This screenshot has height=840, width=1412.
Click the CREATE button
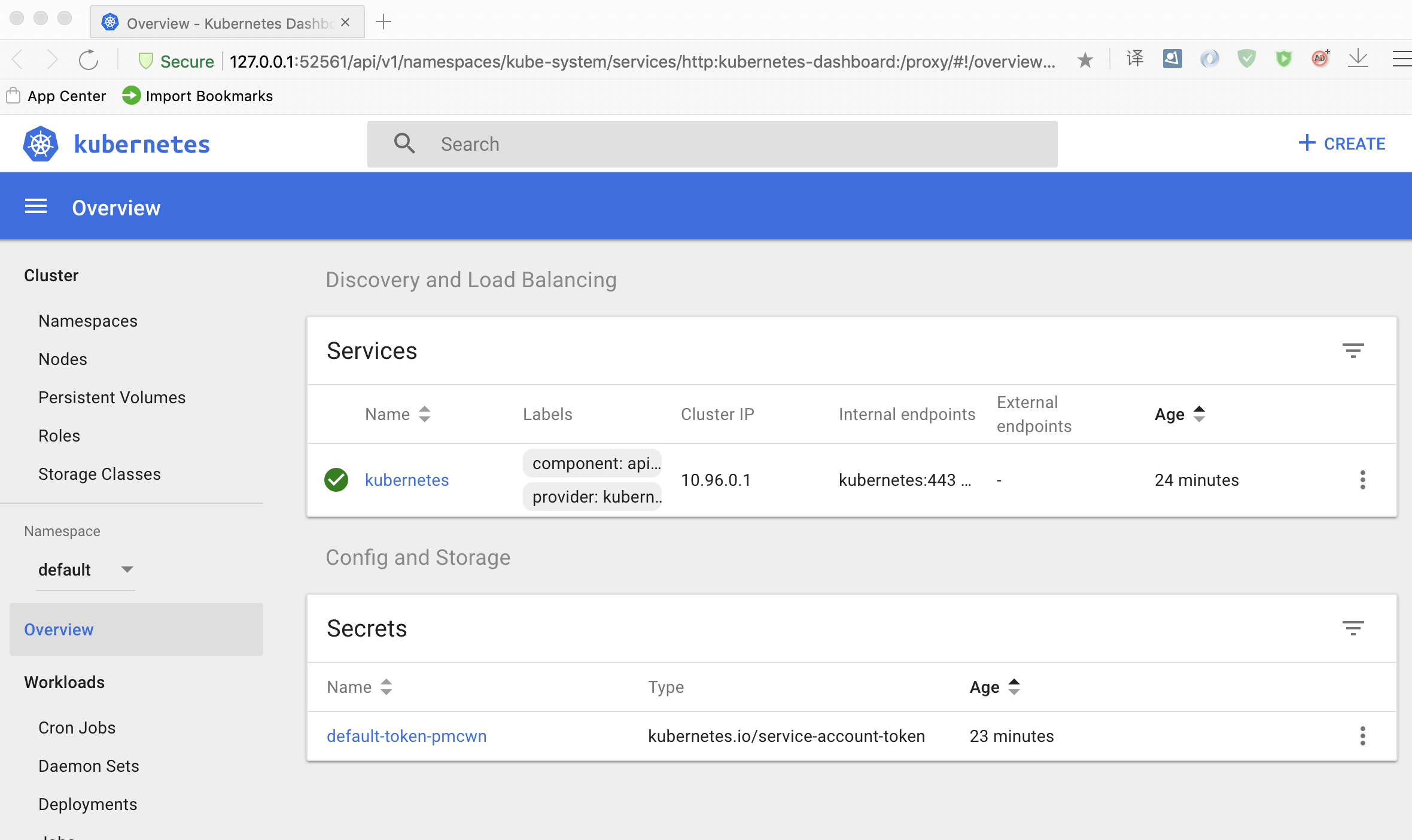[1342, 144]
